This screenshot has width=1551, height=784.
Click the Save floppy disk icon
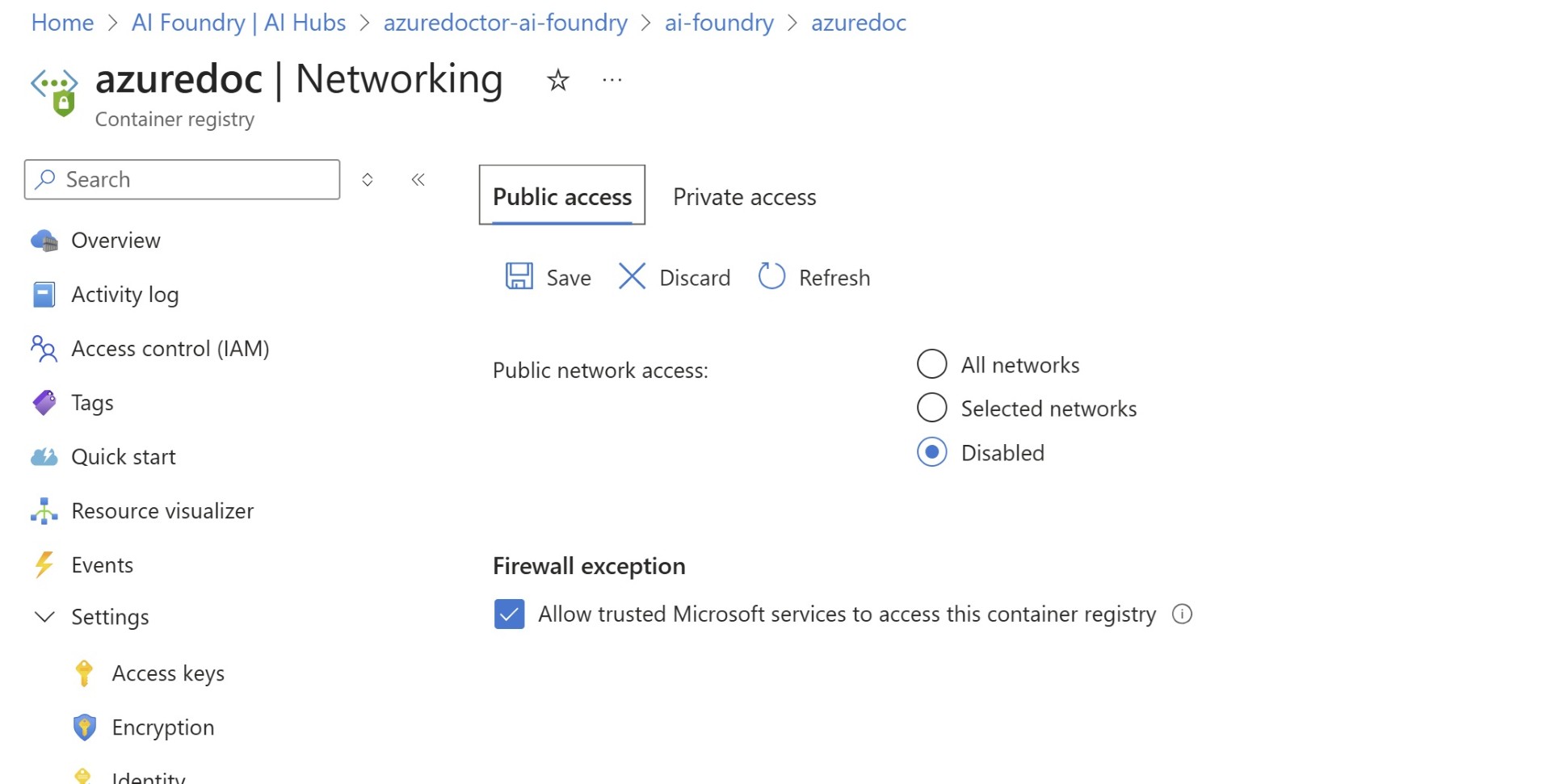tap(519, 276)
